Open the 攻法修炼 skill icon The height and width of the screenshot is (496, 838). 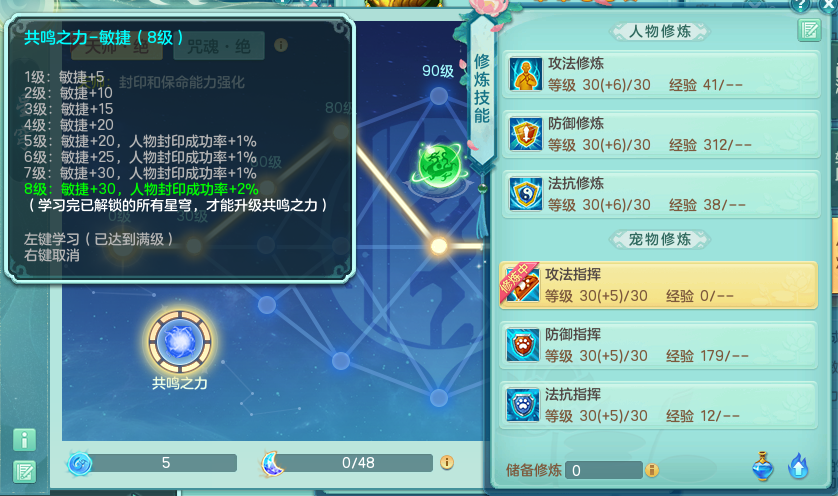[526, 74]
